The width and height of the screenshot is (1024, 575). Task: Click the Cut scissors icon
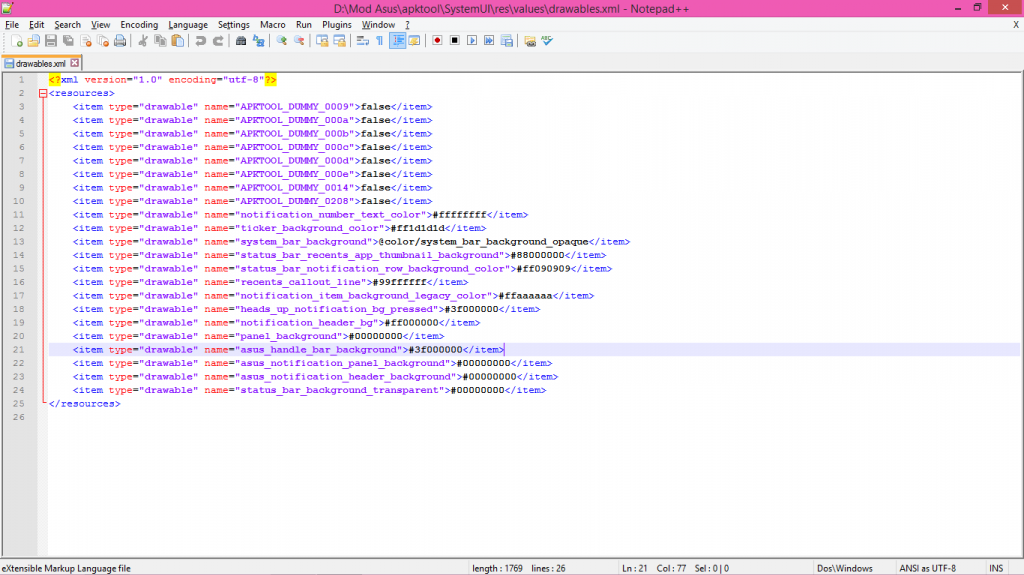(x=143, y=41)
